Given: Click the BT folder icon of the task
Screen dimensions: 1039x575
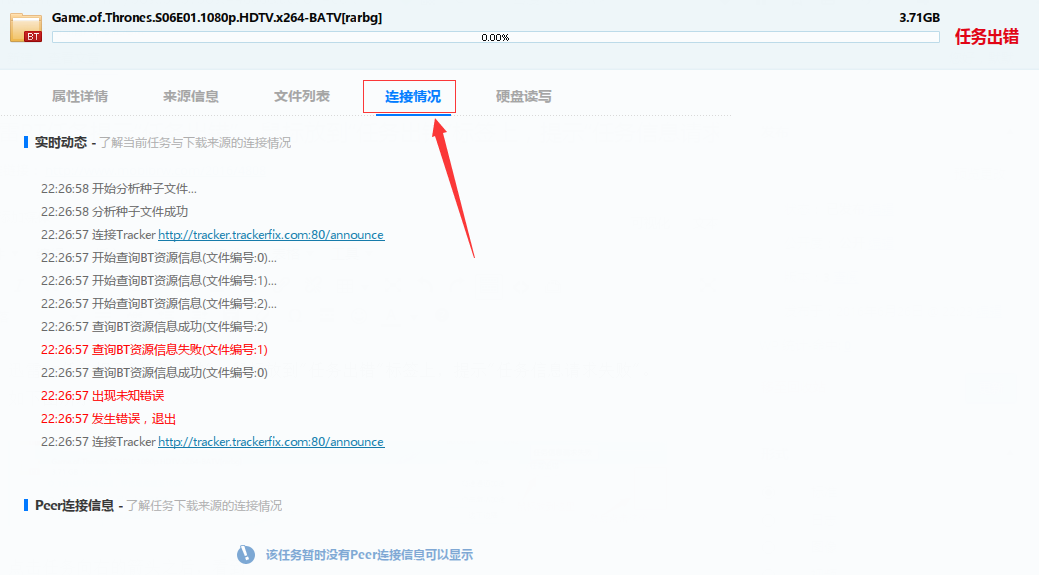Looking at the screenshot, I should 26,28.
